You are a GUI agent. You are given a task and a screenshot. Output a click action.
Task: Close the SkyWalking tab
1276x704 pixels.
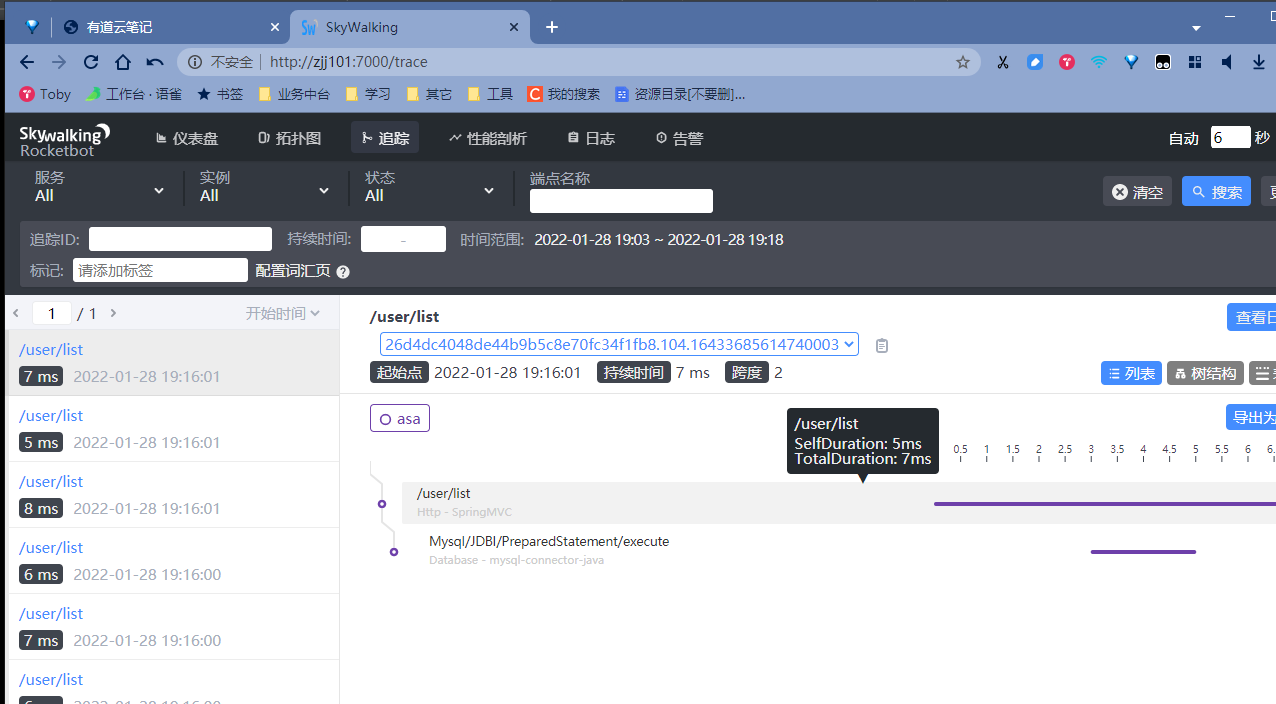[514, 27]
